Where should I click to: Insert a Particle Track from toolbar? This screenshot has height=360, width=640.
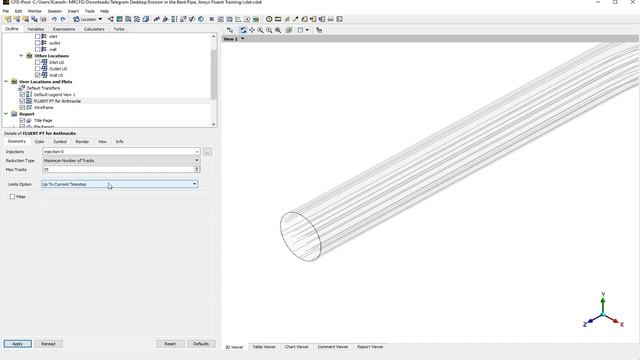click(137, 19)
